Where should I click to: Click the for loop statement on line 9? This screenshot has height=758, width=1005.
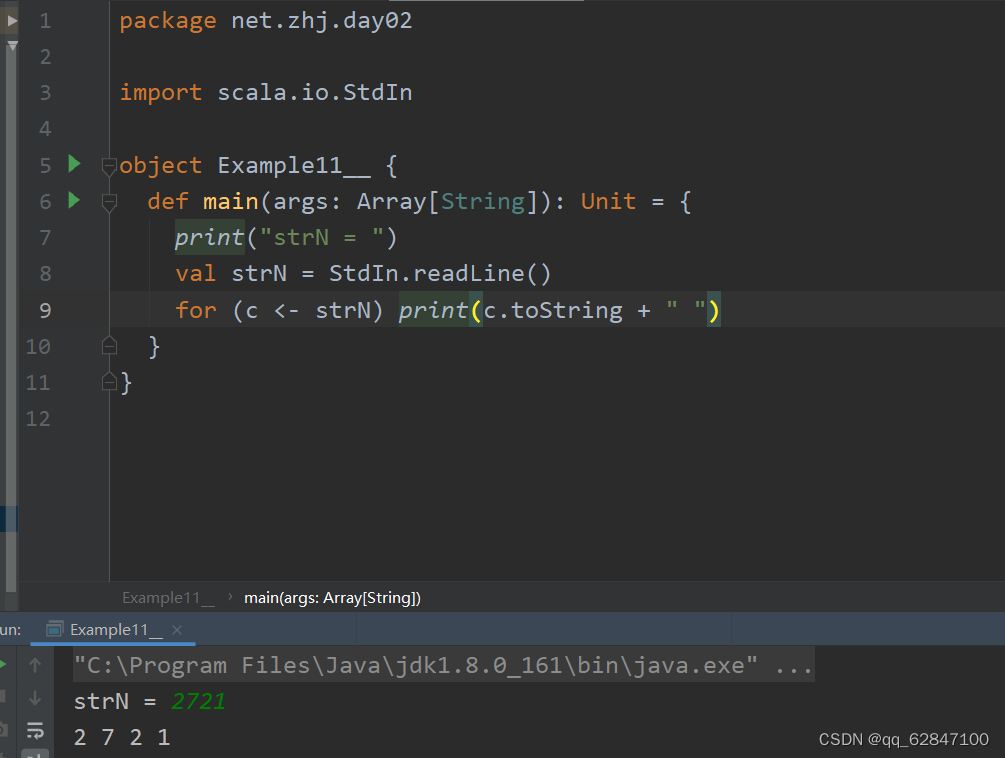[x=447, y=310]
